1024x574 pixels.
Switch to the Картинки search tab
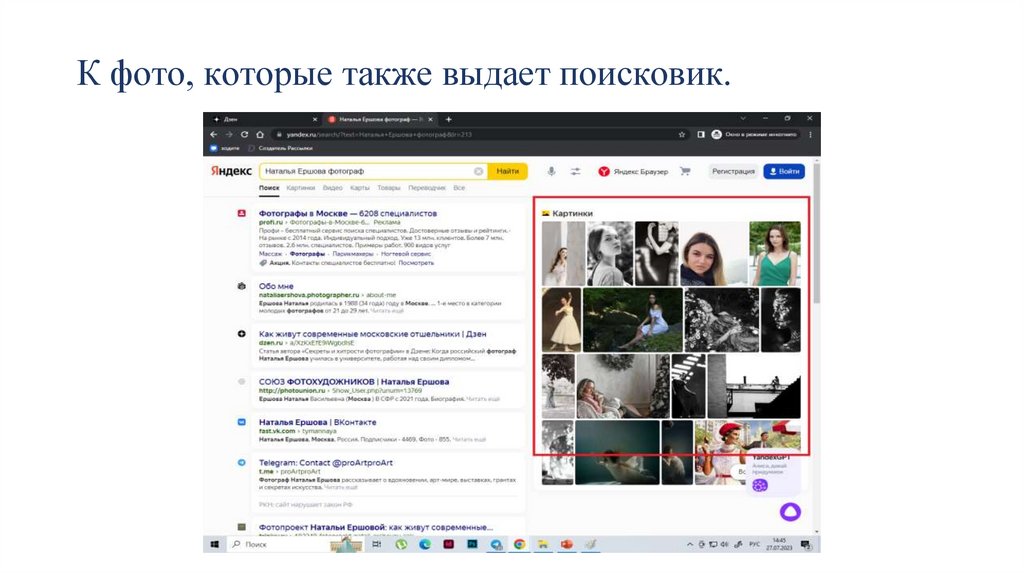pos(300,188)
